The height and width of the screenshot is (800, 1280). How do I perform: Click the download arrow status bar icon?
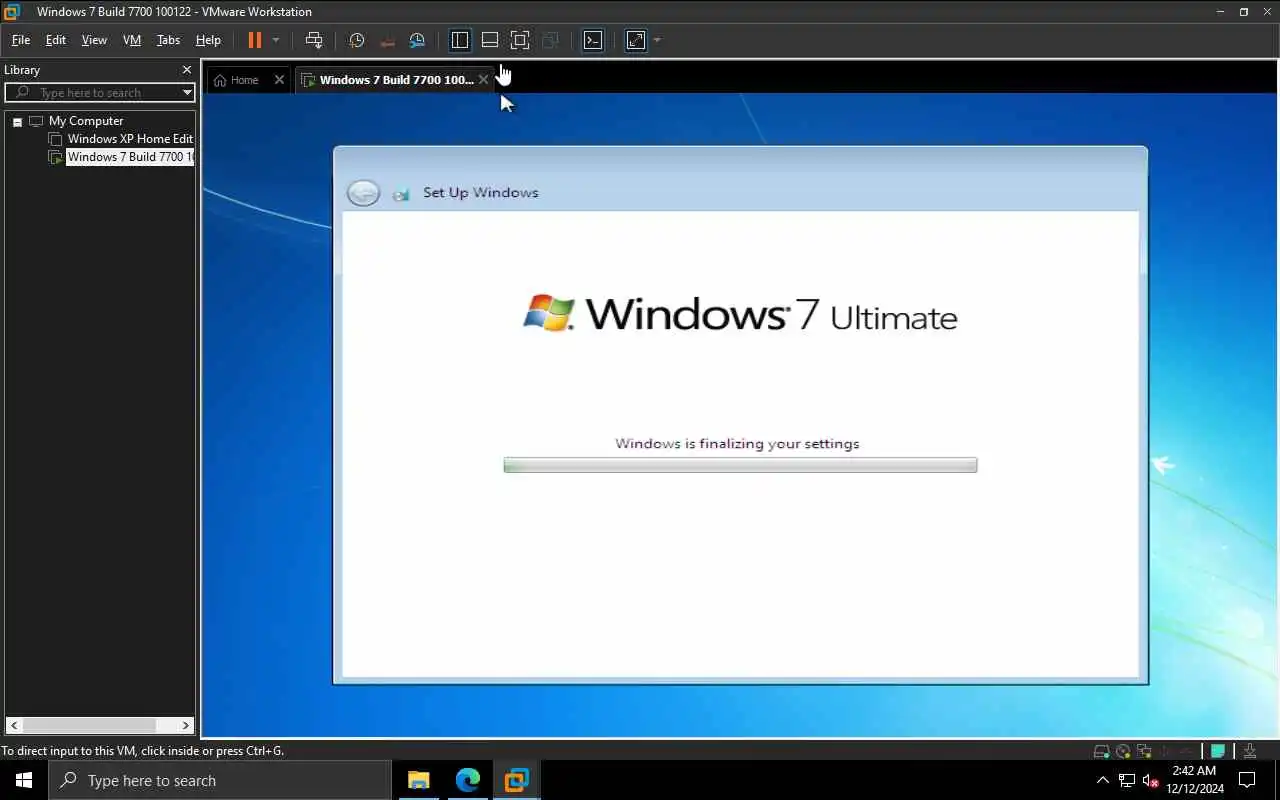1250,751
